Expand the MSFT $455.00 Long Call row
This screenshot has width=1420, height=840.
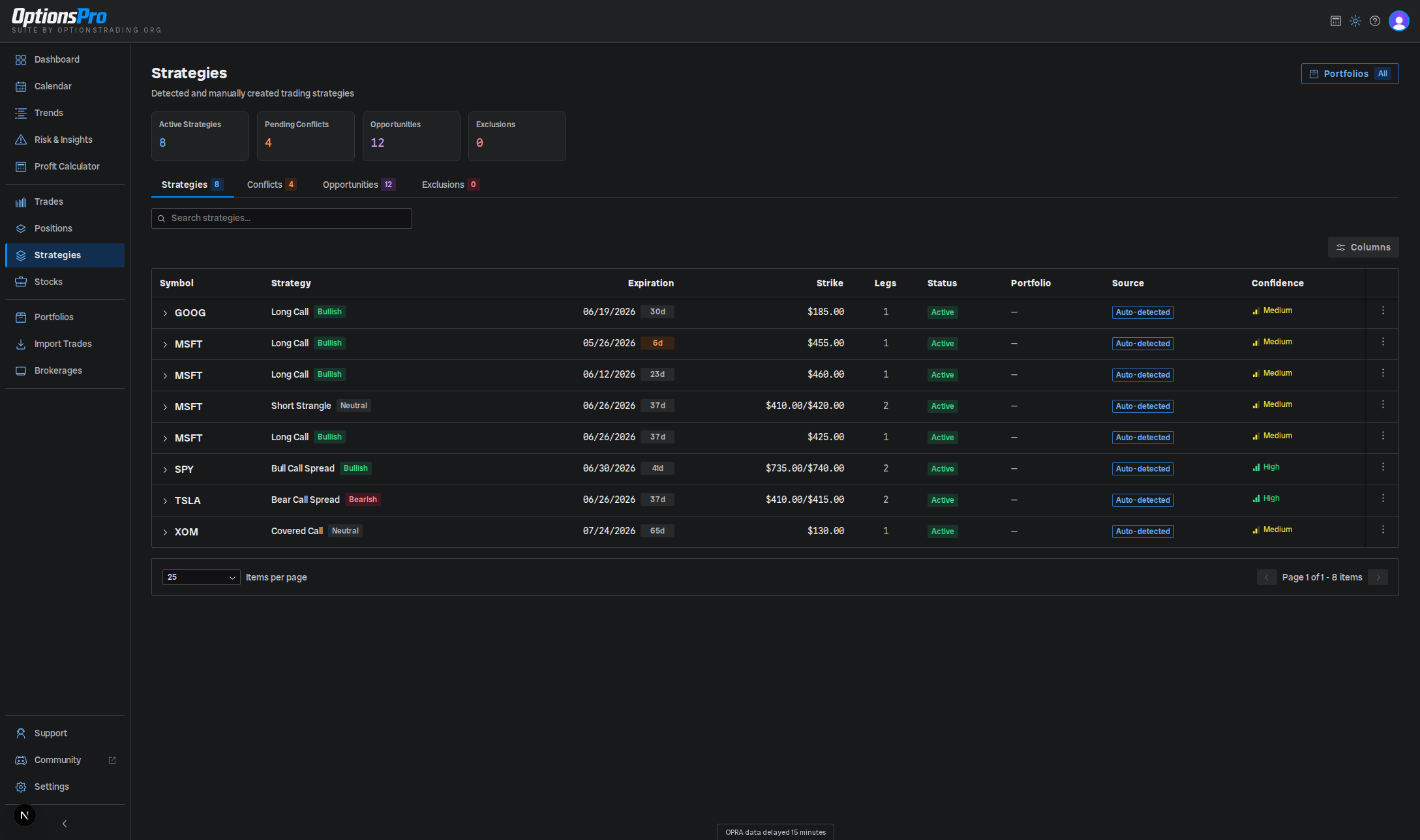(x=165, y=345)
